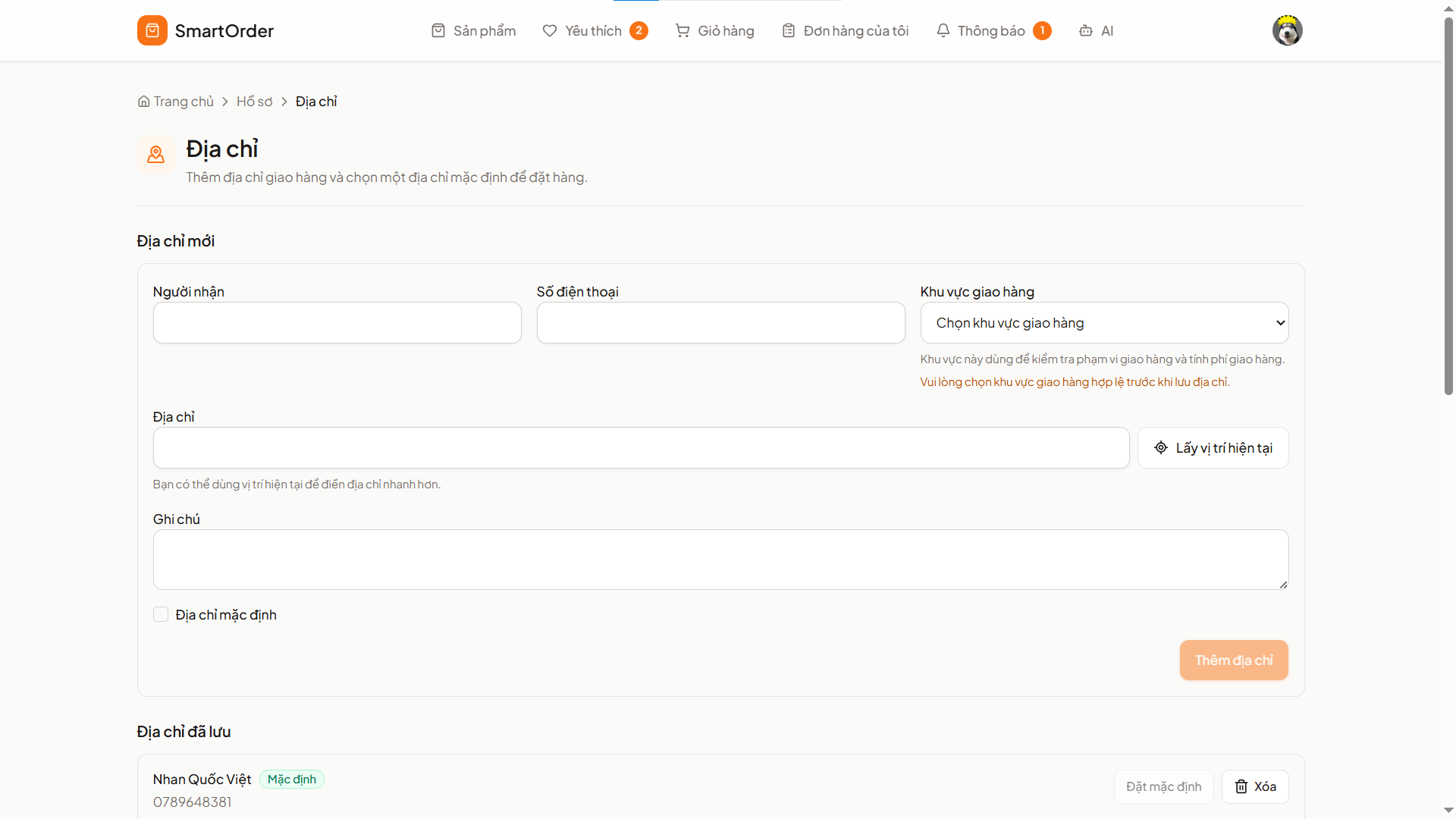Click the Sản phẩm bag icon
Screen dimensions: 1456x819
438,30
